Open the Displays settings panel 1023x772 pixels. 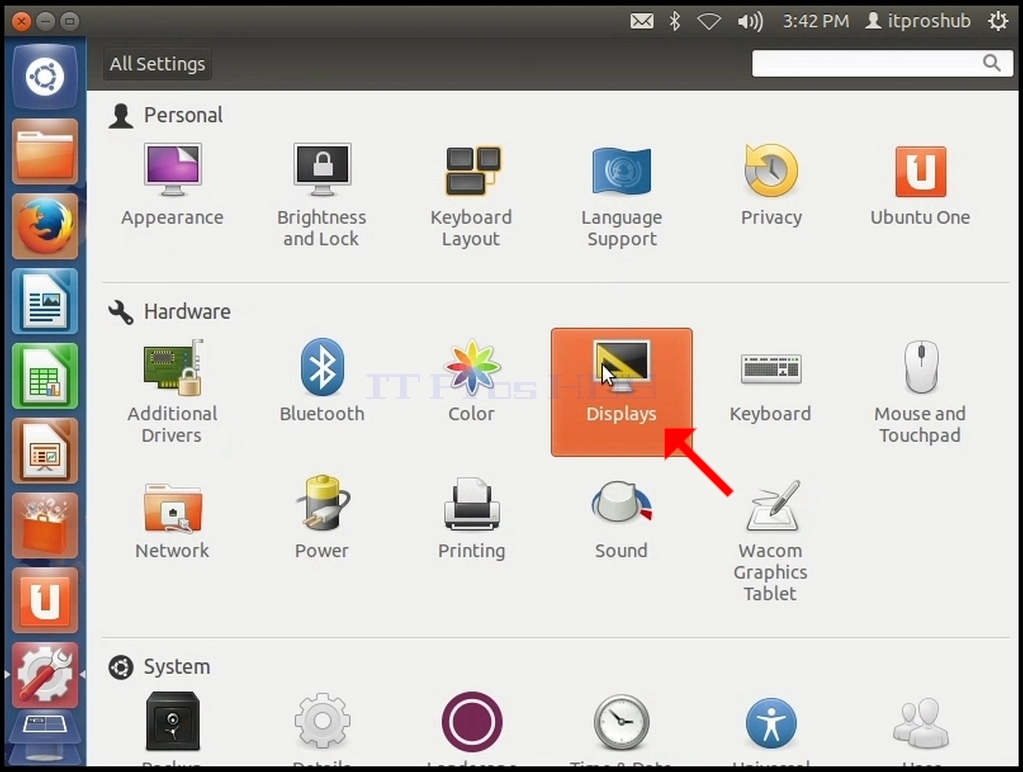click(621, 392)
